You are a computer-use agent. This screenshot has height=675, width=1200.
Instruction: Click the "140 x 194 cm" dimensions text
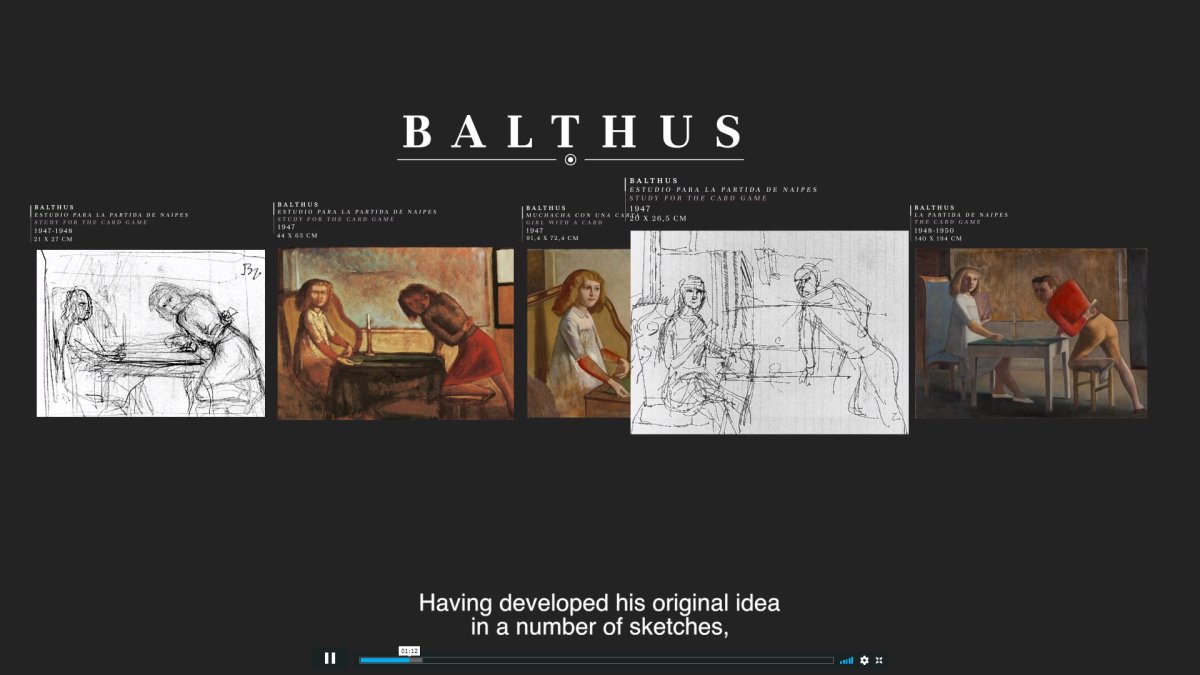click(x=938, y=239)
